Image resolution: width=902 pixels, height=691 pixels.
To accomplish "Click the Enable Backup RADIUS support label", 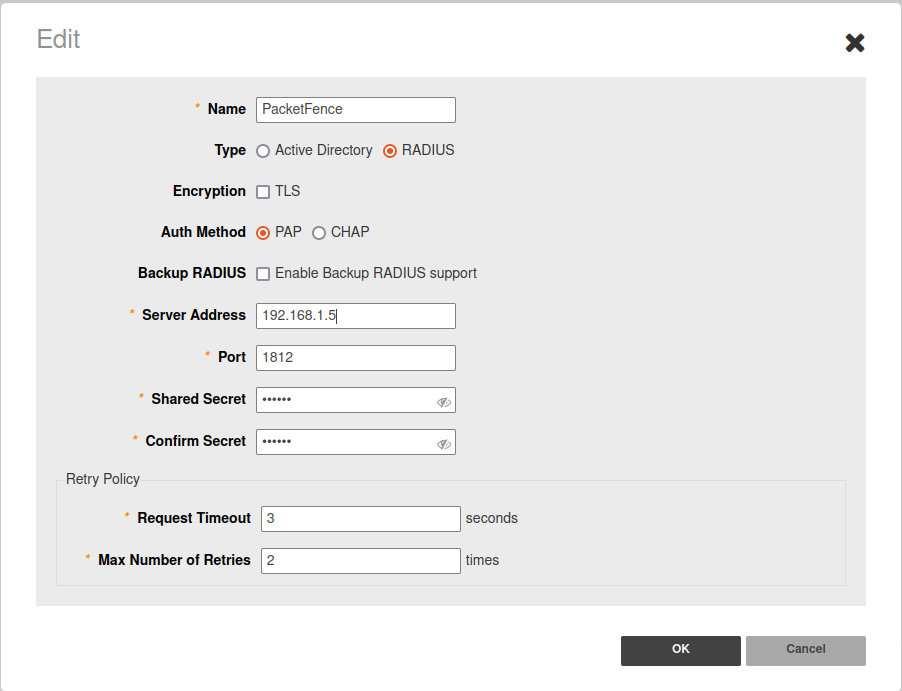I will pyautogui.click(x=376, y=273).
